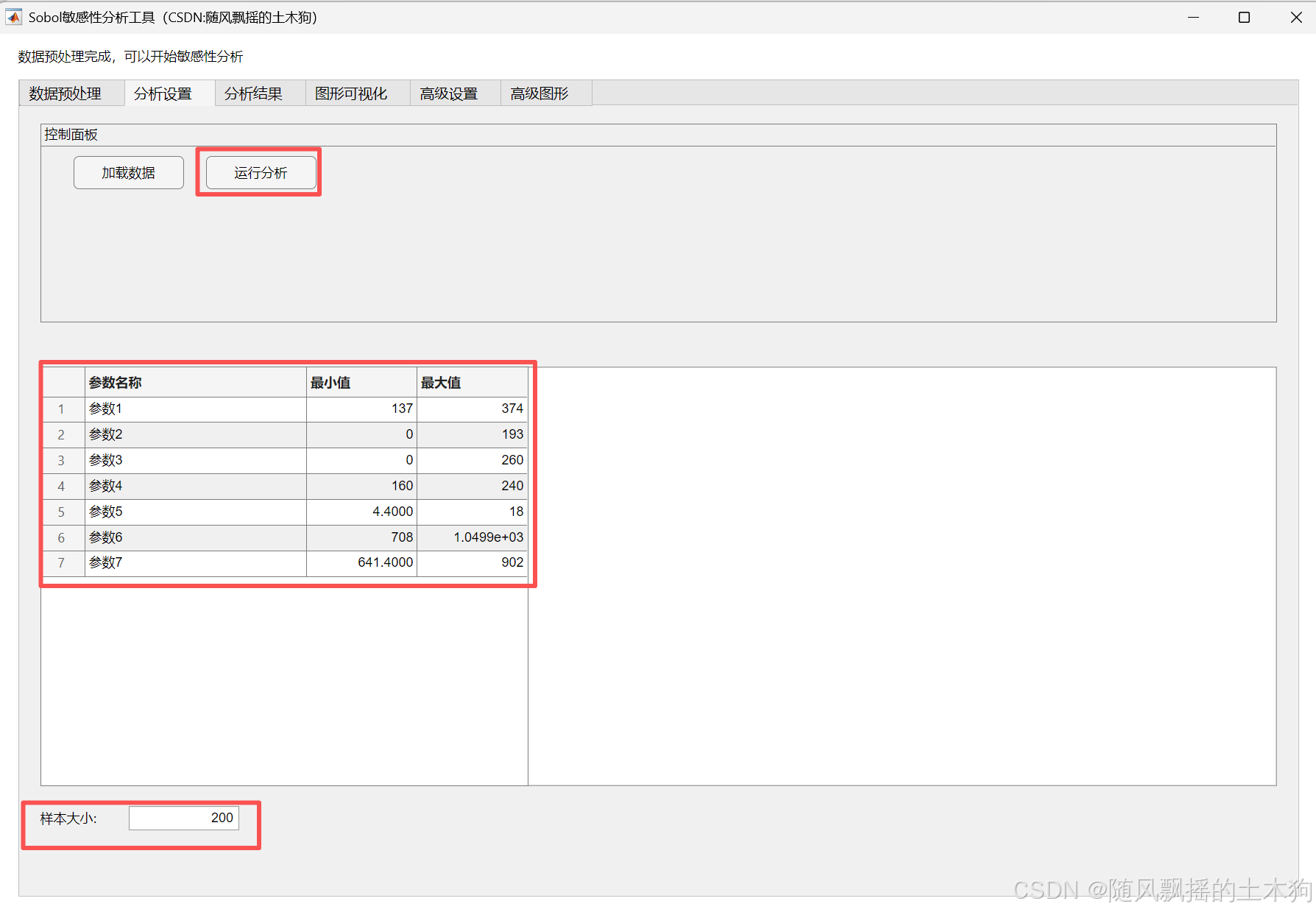Screen dimensions: 1316x912
Task: Maximize the Sobol analysis window
Action: [1245, 17]
